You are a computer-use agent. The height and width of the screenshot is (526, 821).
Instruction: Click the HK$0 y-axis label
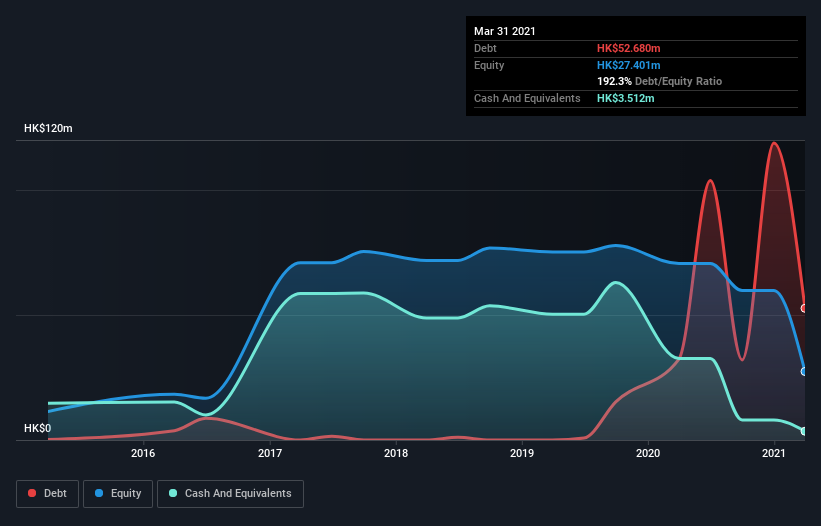[38, 429]
